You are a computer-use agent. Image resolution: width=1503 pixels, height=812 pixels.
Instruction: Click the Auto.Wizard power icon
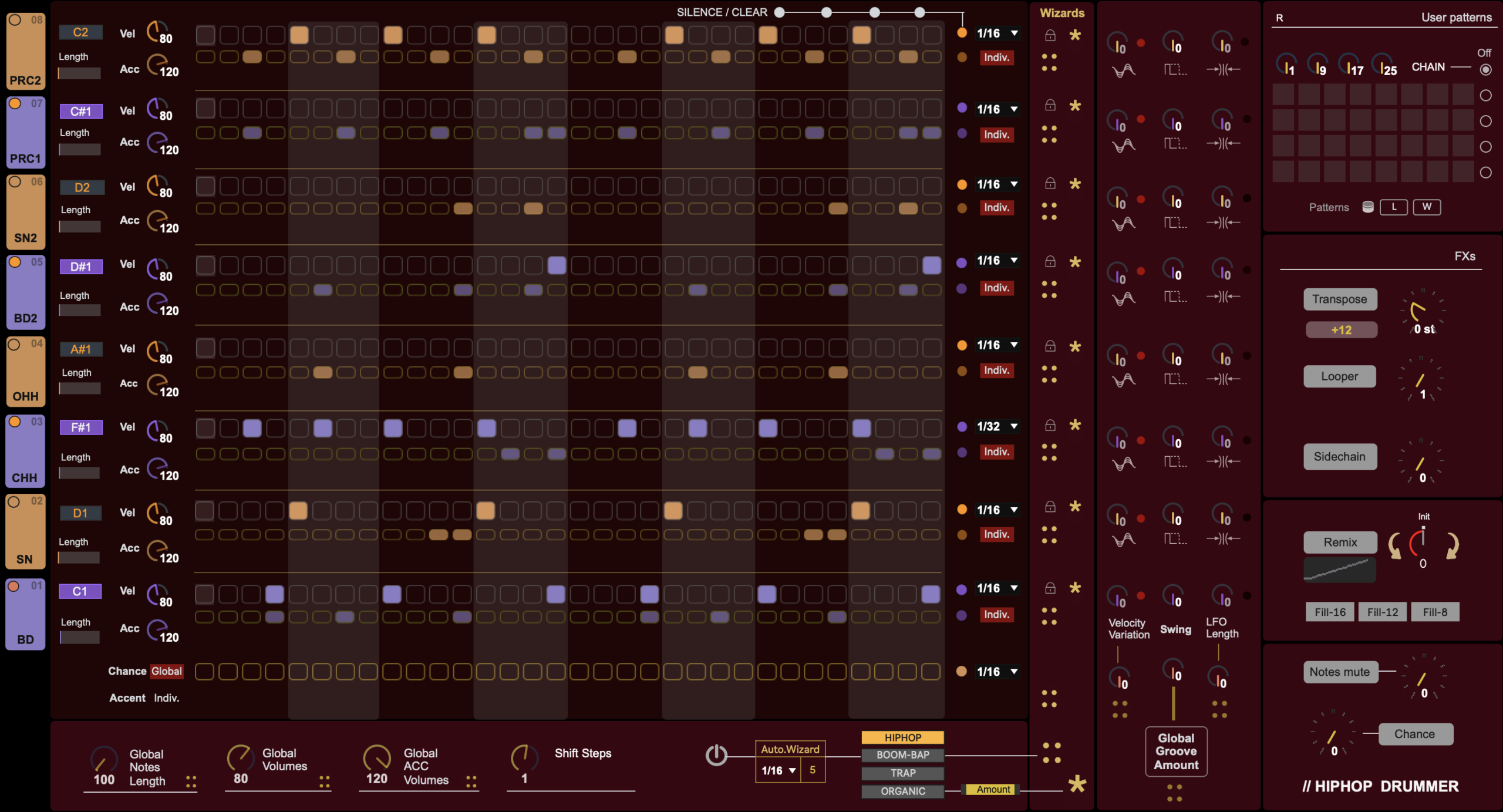[x=716, y=755]
